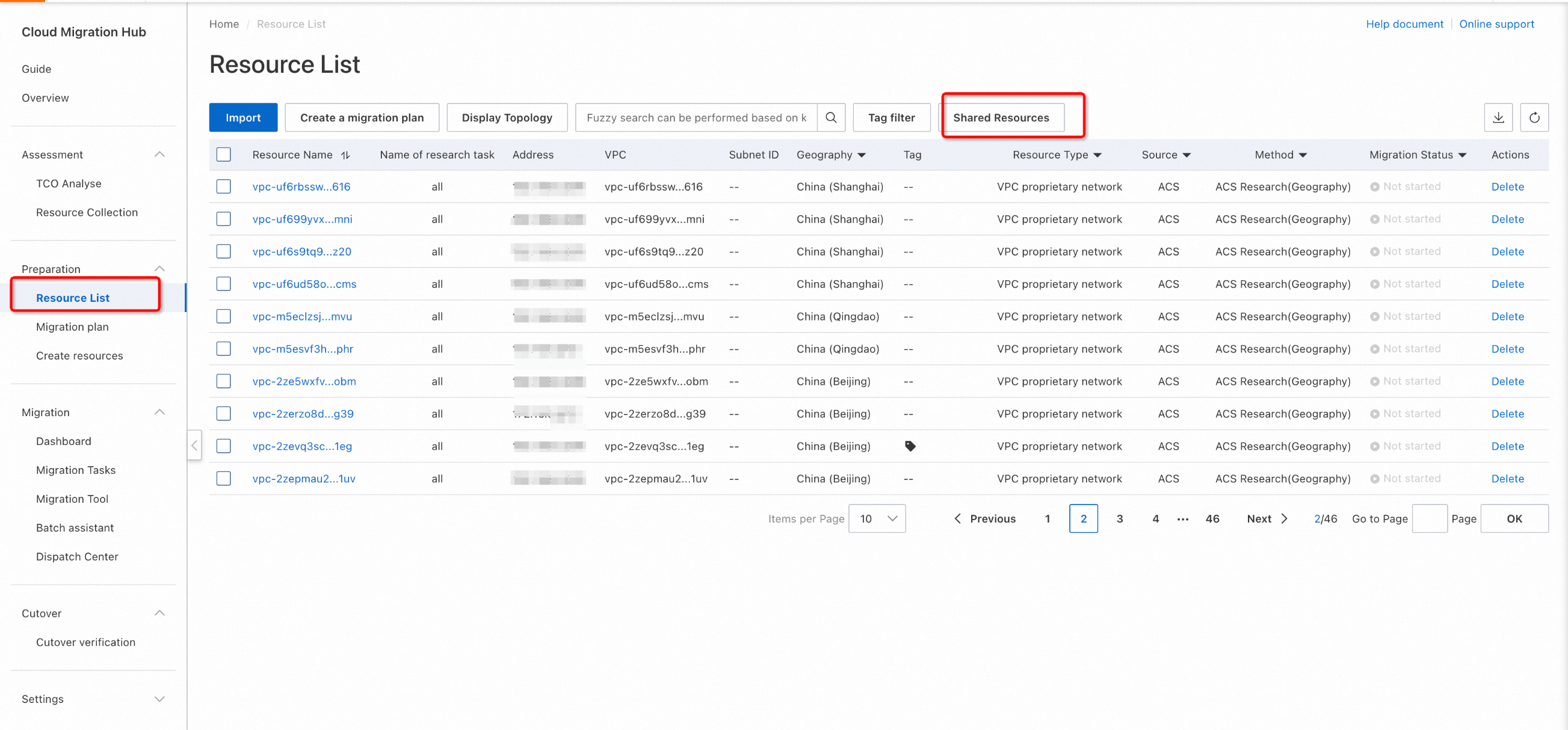Viewport: 1568px width, 730px height.
Task: Collapse sidebar with the arrow handle
Action: click(x=194, y=446)
